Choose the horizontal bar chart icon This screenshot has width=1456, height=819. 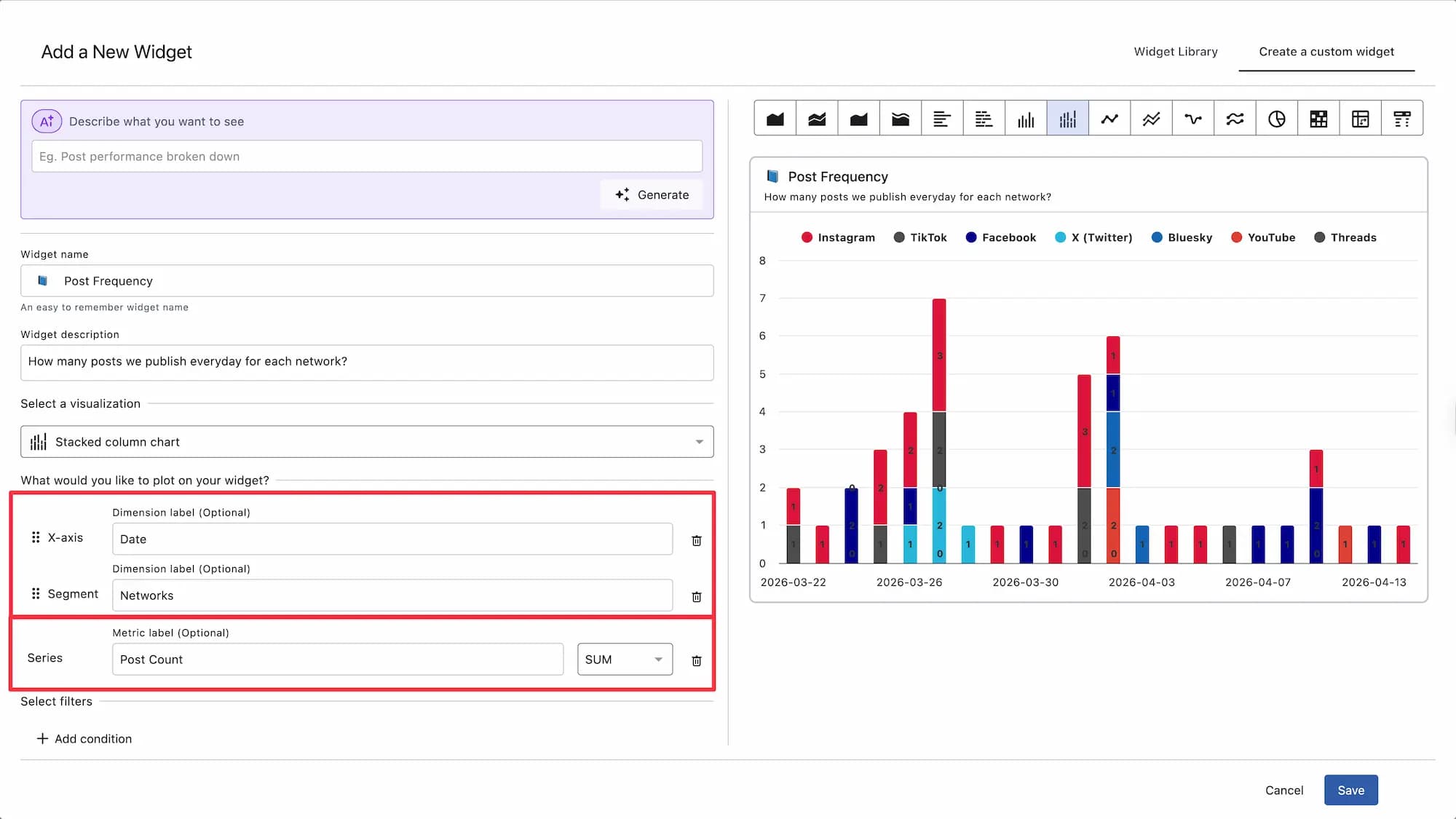tap(942, 119)
